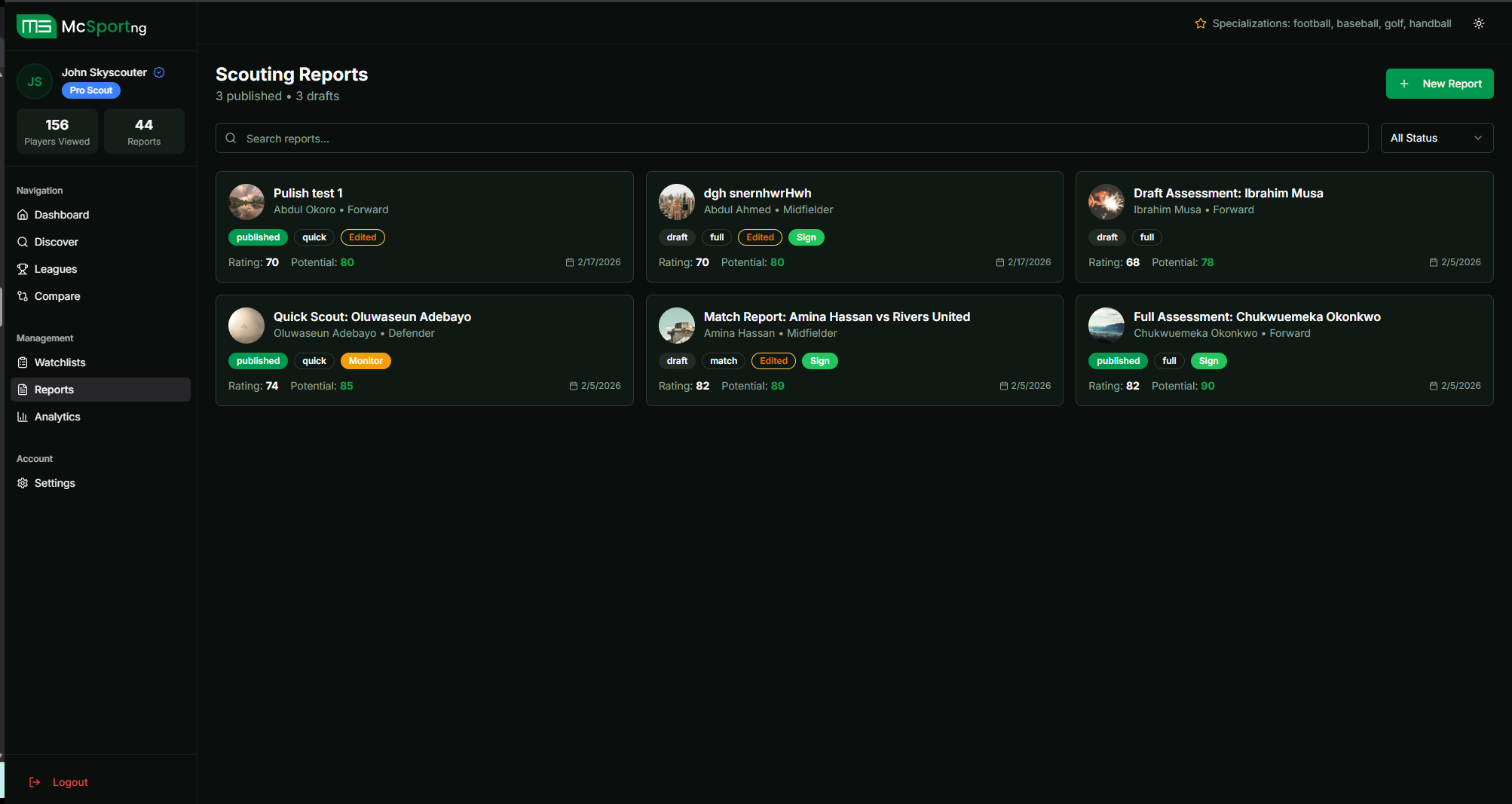Screen dimensions: 1512x804
Task: Click the specializations star icon
Action: click(x=1200, y=23)
